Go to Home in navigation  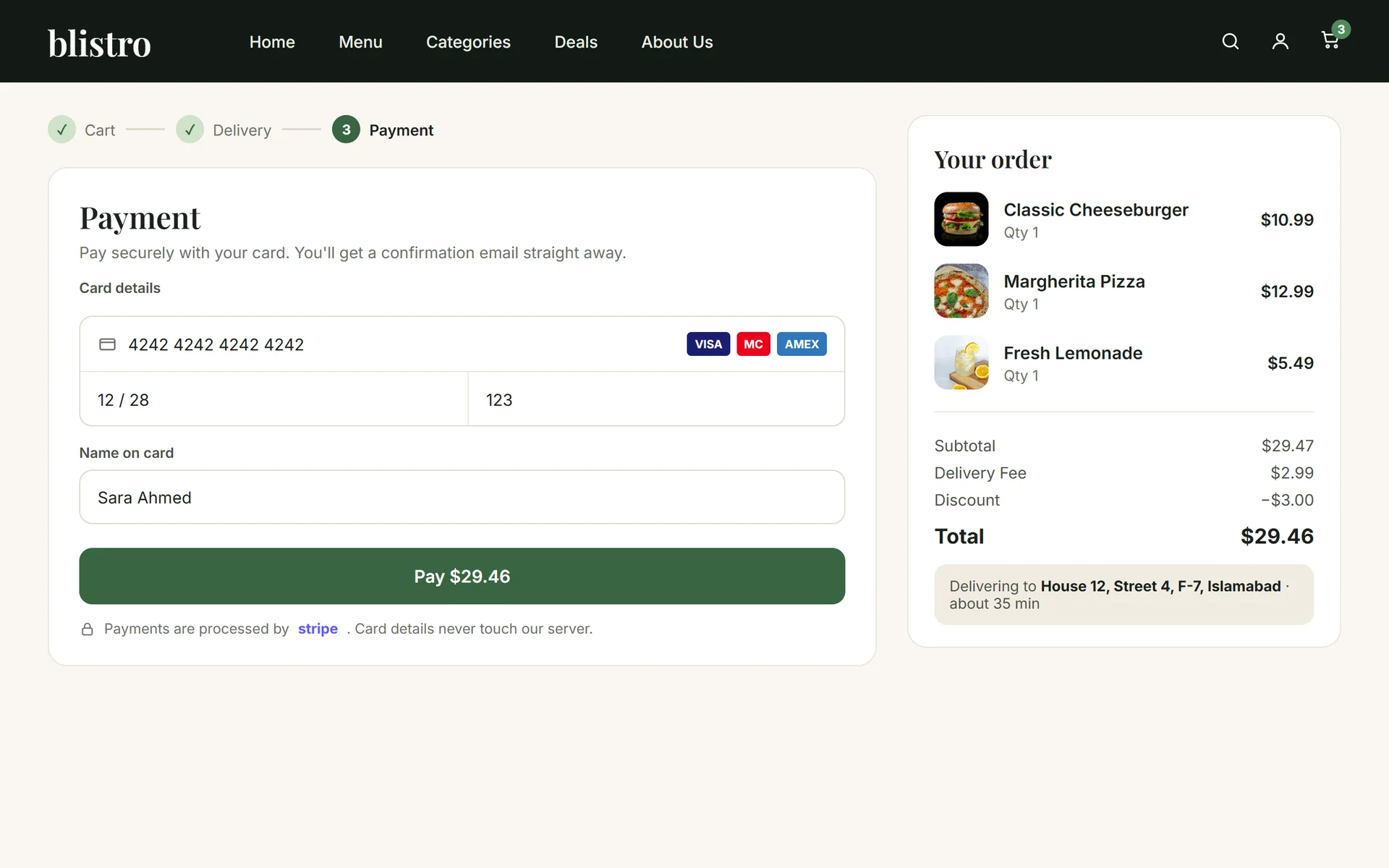tap(272, 42)
